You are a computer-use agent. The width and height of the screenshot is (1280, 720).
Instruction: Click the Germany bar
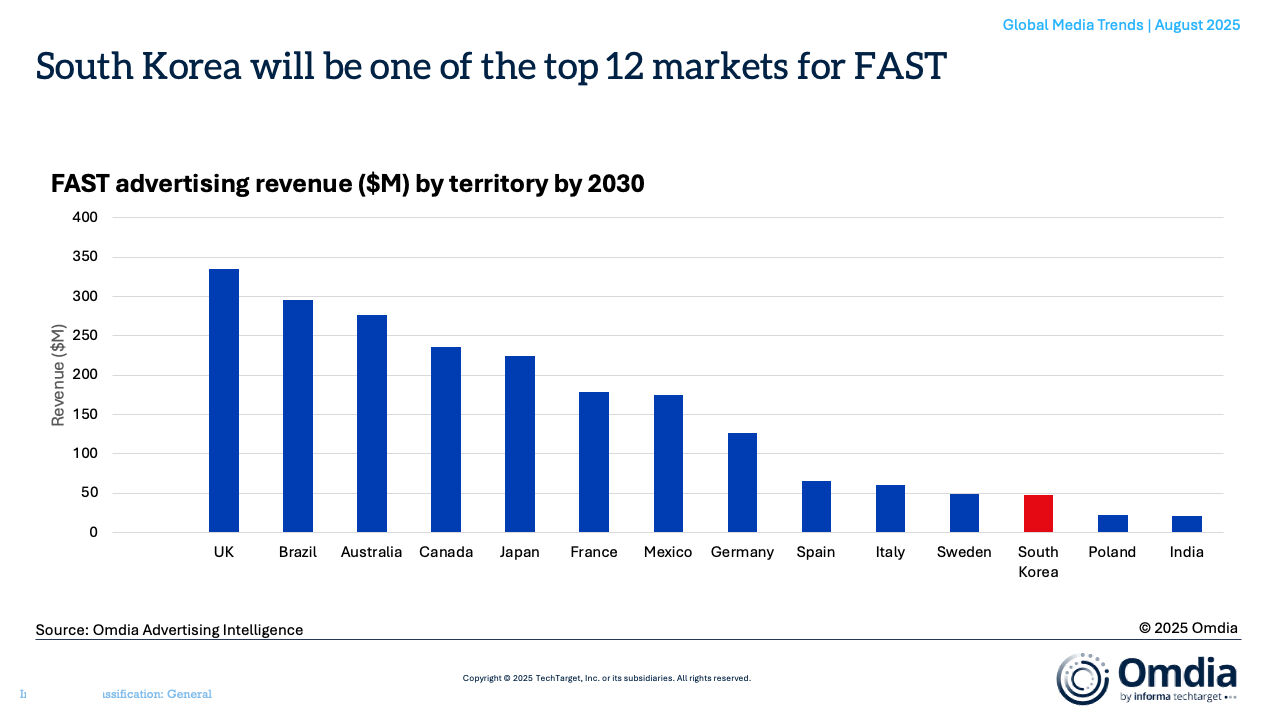click(742, 483)
